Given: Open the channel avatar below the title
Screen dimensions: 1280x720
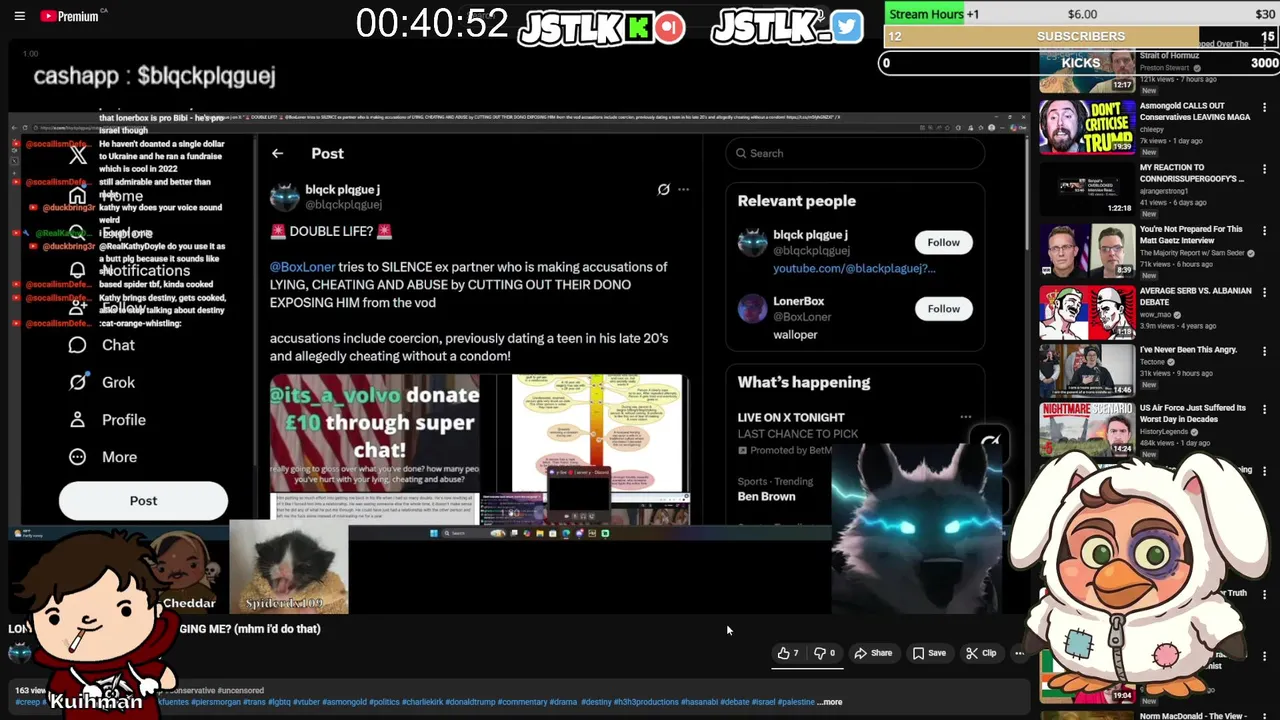Looking at the screenshot, I should point(19,654).
